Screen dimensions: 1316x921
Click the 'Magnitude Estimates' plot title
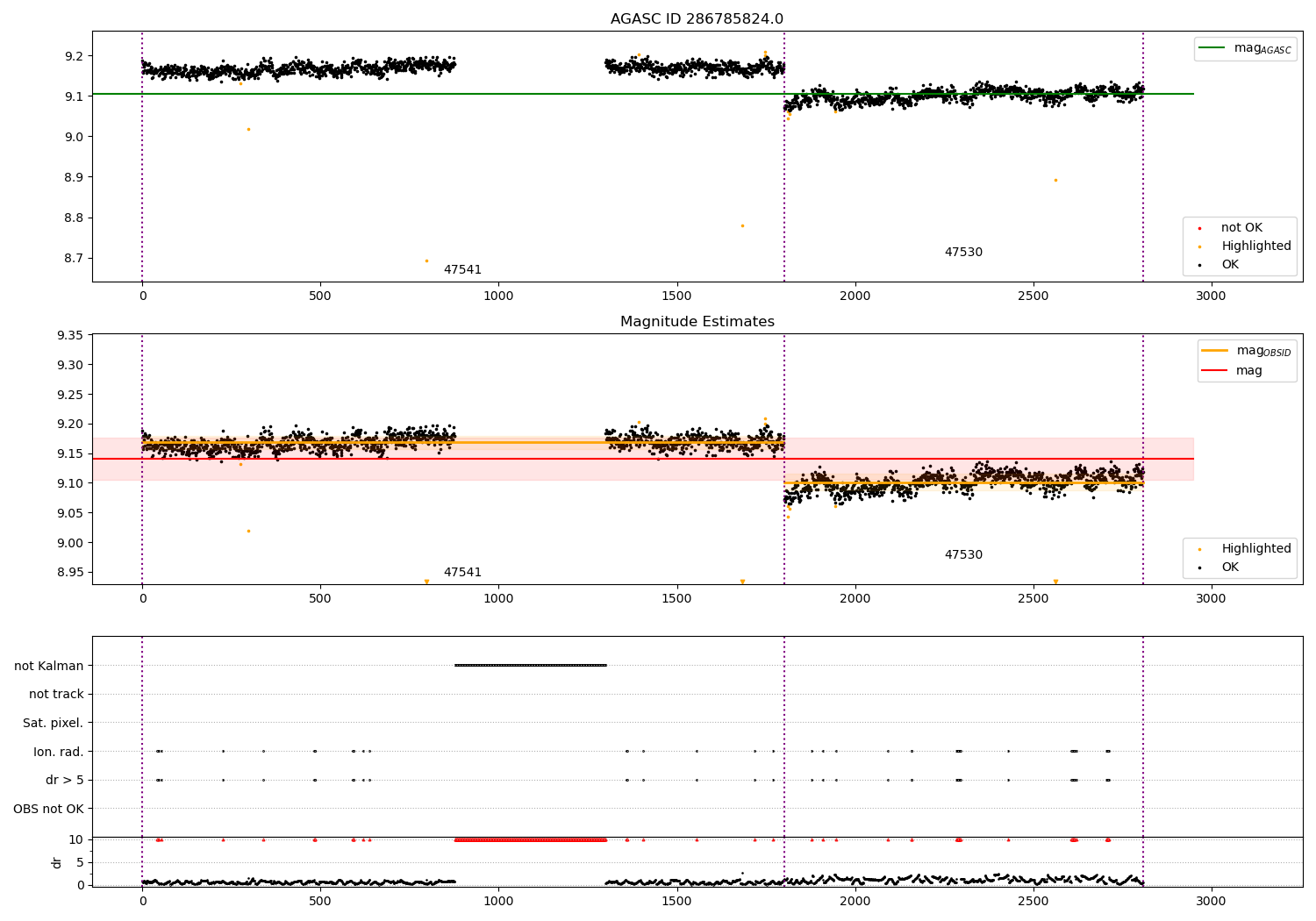point(697,322)
